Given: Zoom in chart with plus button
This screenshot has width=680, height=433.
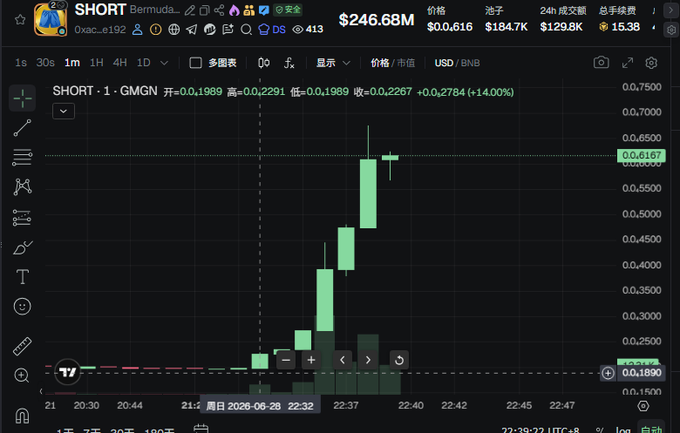Looking at the screenshot, I should click(x=311, y=360).
